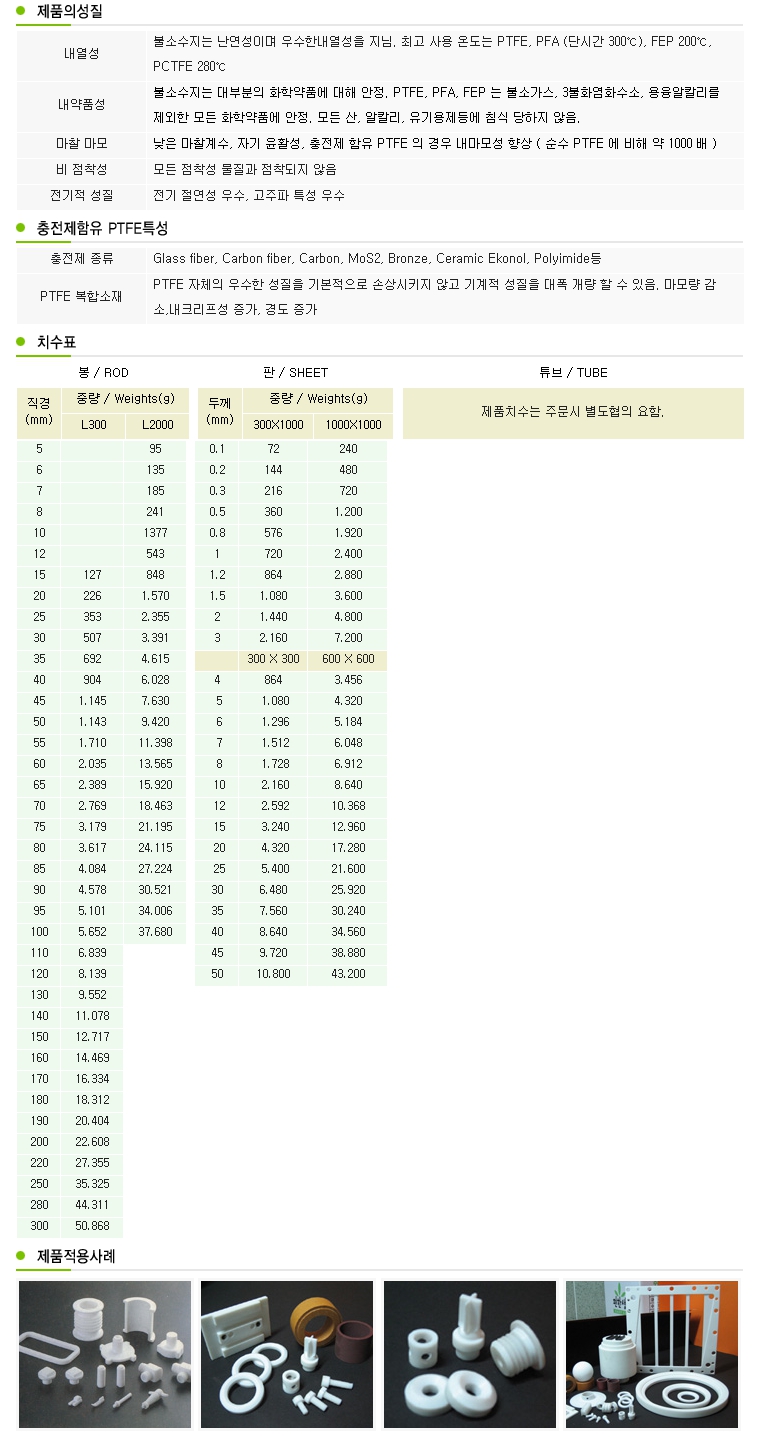Click the L300 column header
This screenshot has height=1437, width=761.
(x=92, y=425)
